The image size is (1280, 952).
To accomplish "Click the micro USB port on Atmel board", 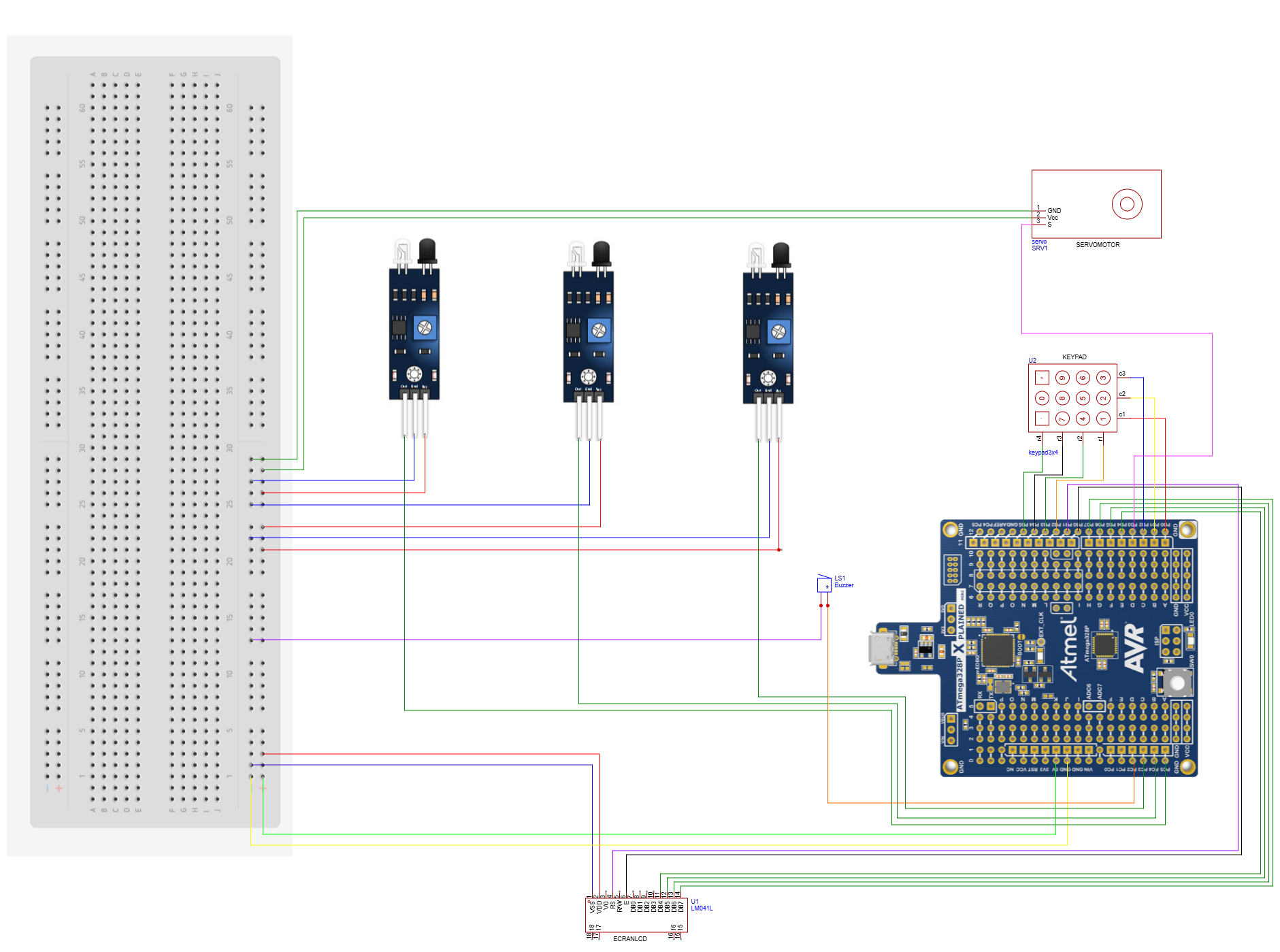I will [x=882, y=648].
